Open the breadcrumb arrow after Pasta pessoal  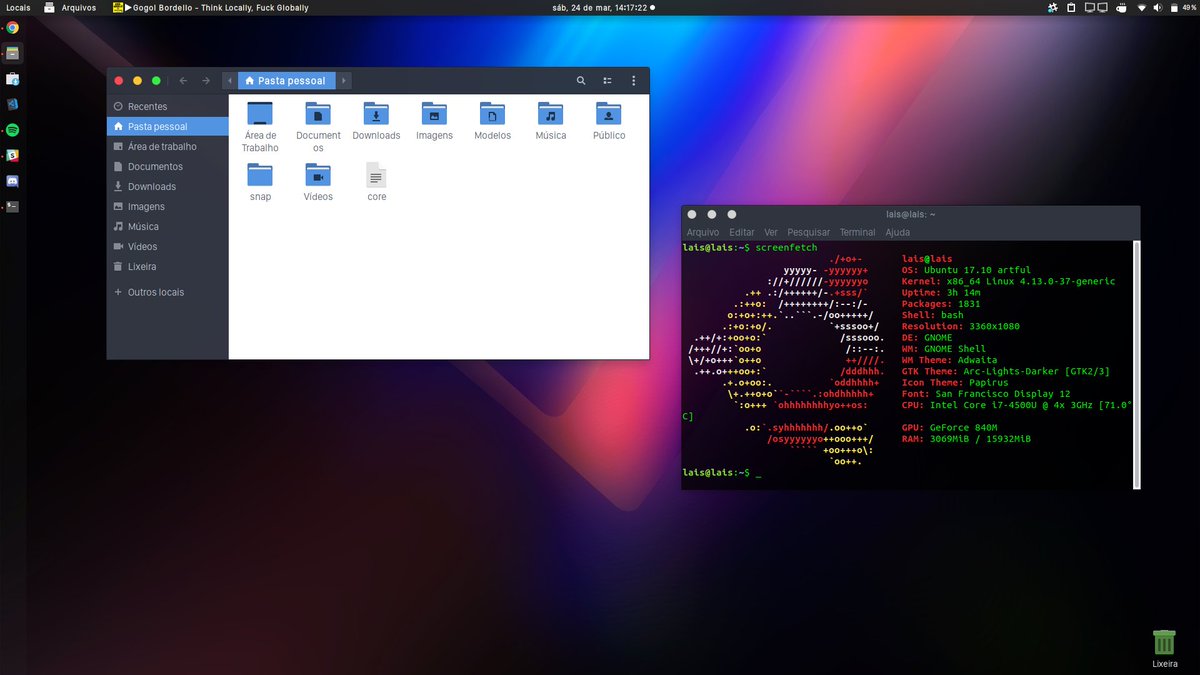[344, 80]
